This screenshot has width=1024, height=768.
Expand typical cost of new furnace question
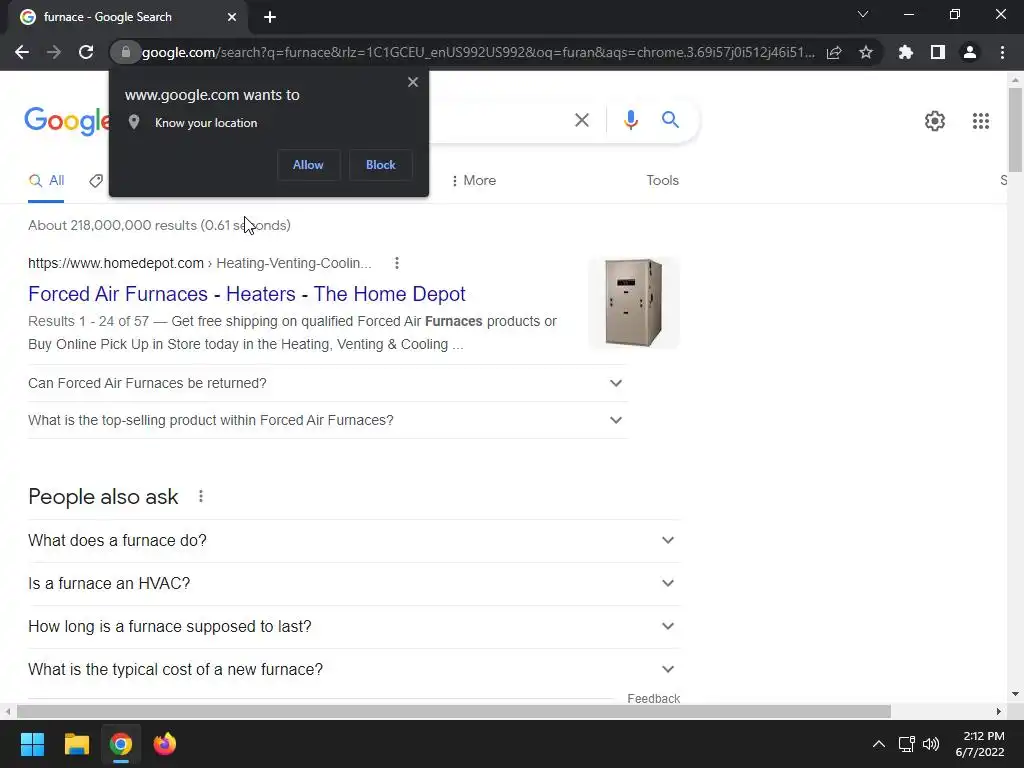(353, 669)
